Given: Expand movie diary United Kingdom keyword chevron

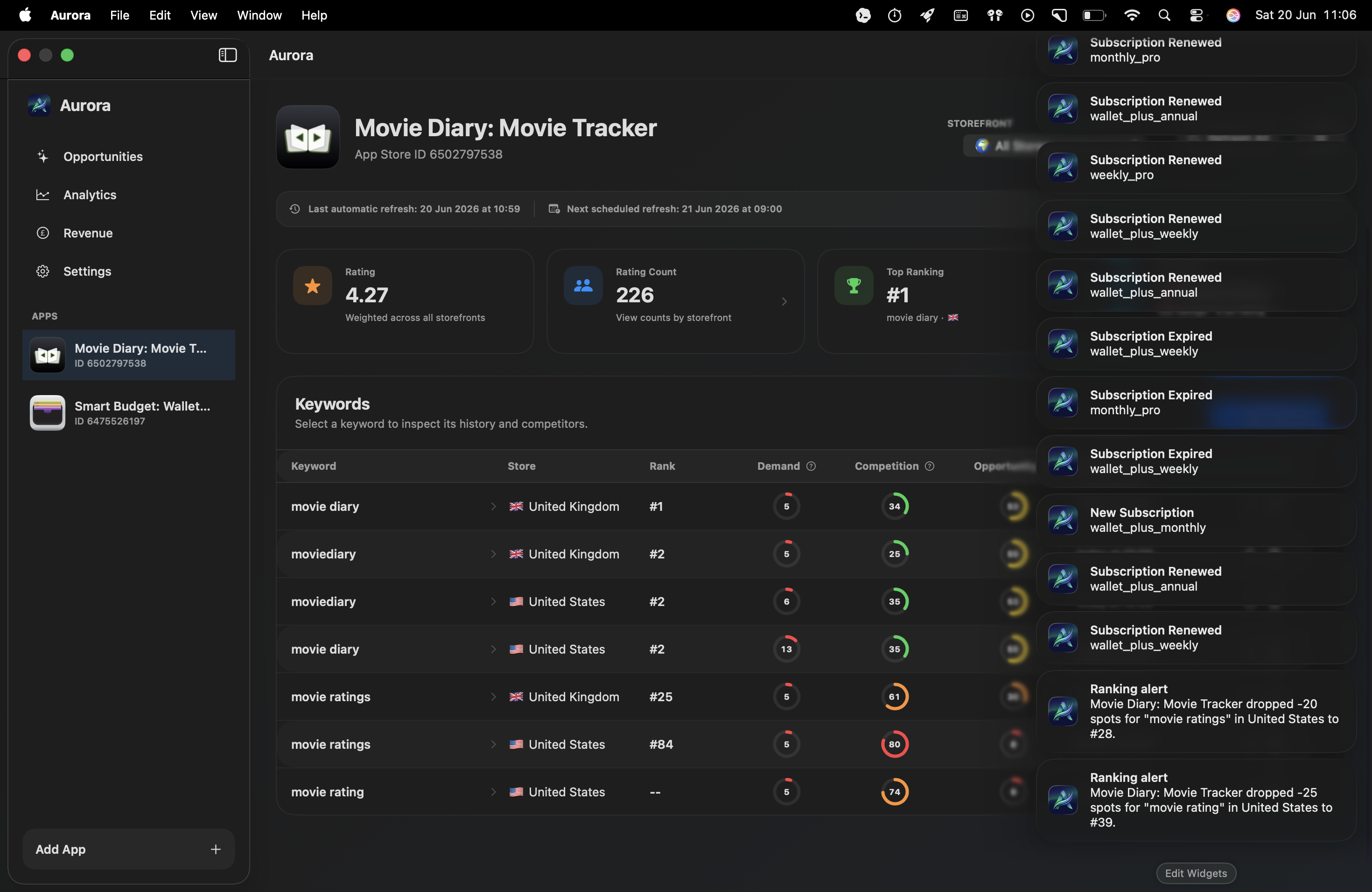Looking at the screenshot, I should pos(493,507).
